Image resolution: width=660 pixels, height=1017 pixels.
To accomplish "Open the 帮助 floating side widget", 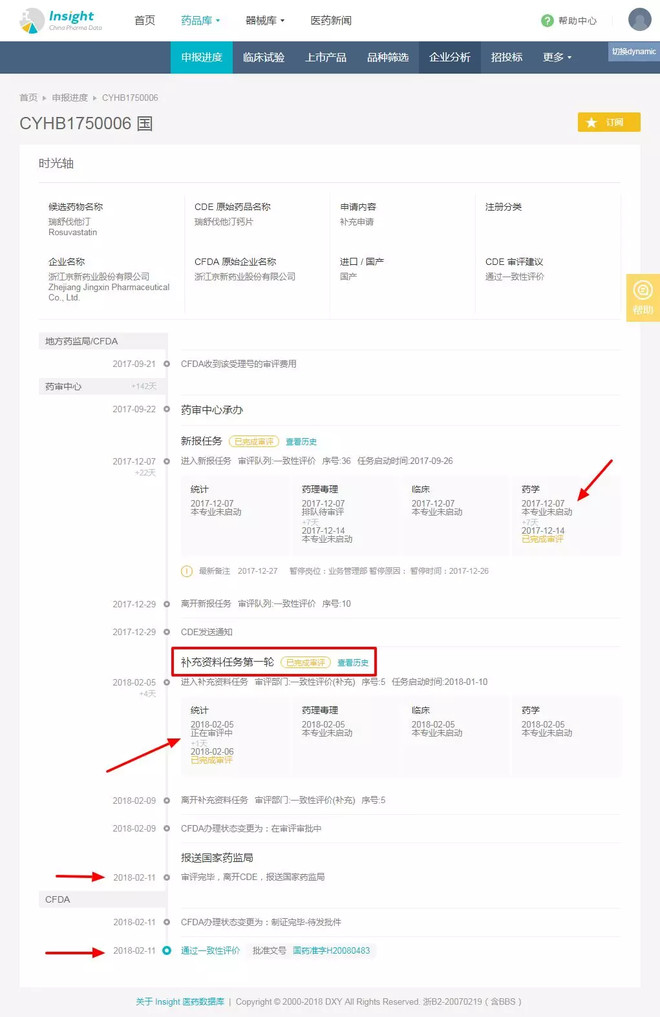I will point(642,298).
